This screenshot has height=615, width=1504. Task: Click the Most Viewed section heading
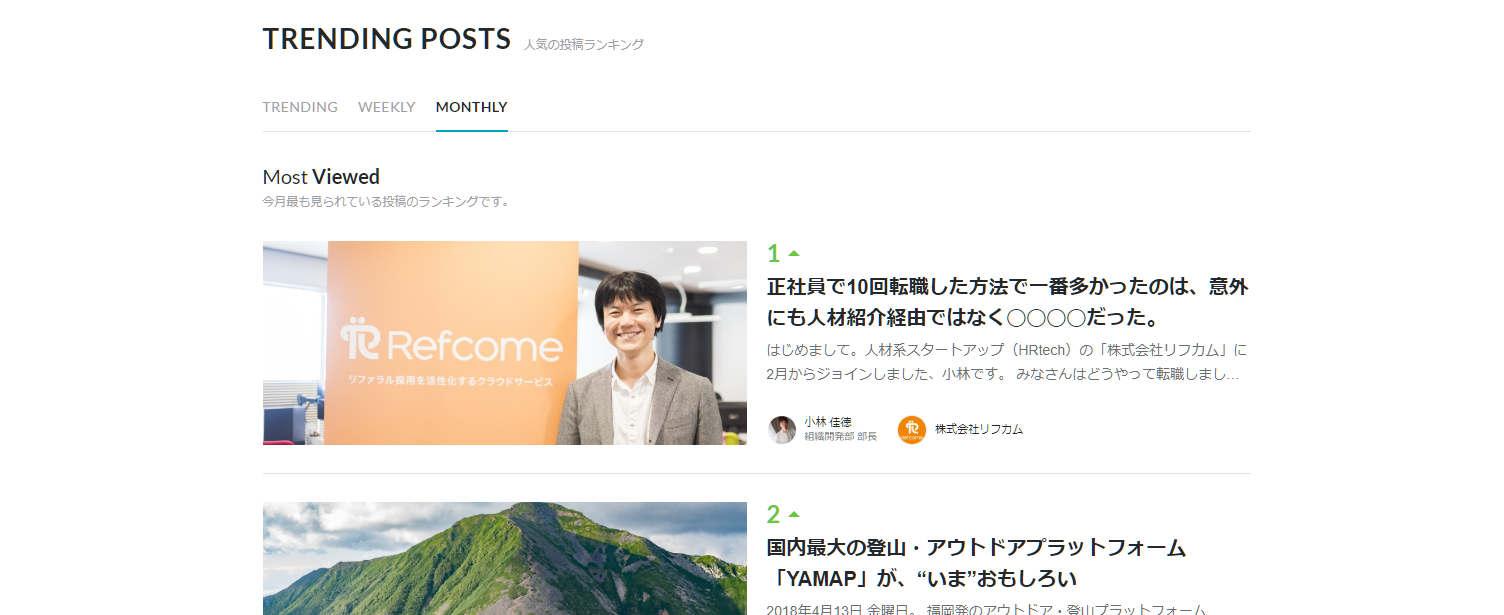click(320, 176)
